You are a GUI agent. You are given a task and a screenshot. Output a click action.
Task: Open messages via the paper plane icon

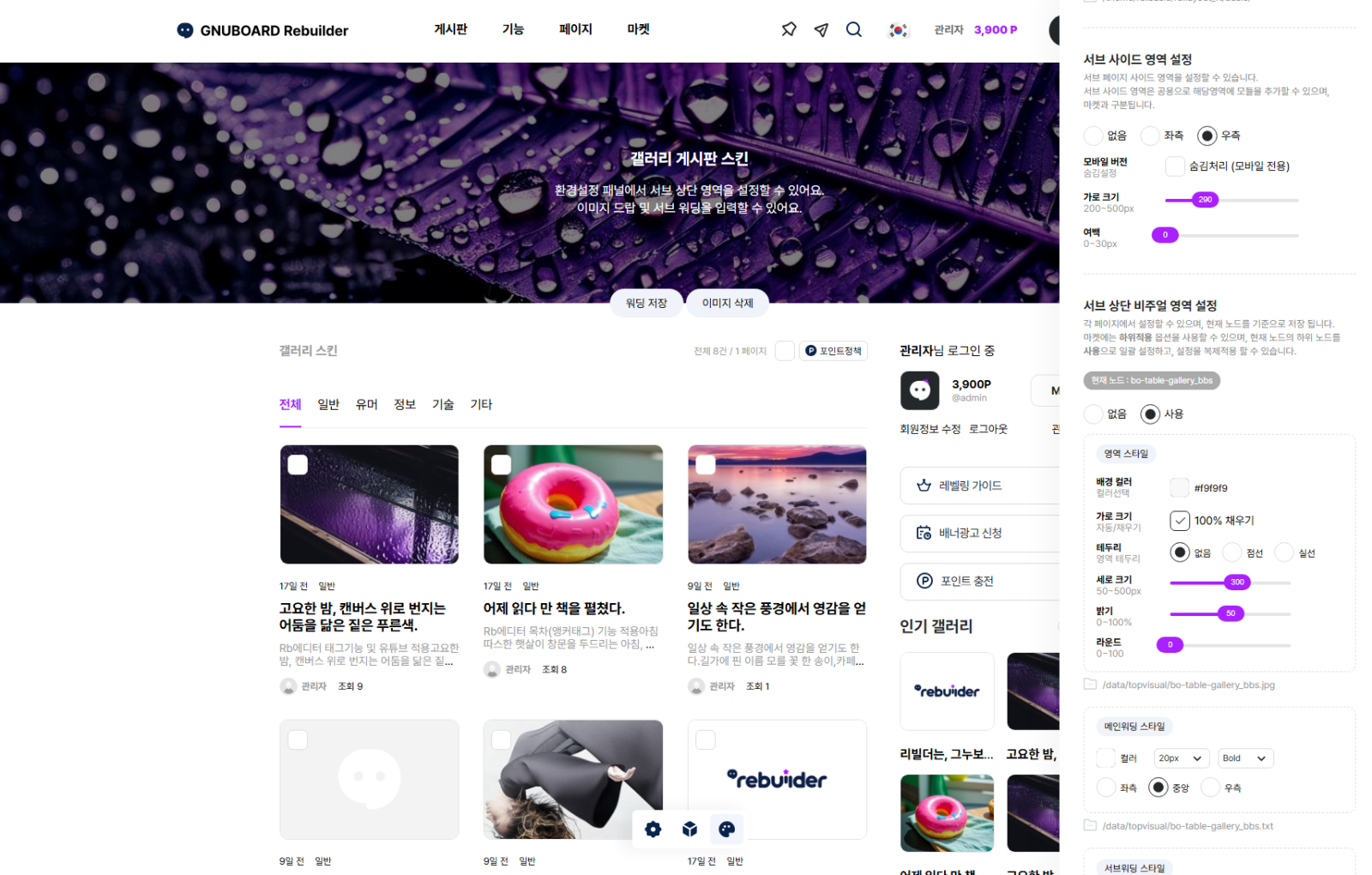(821, 30)
